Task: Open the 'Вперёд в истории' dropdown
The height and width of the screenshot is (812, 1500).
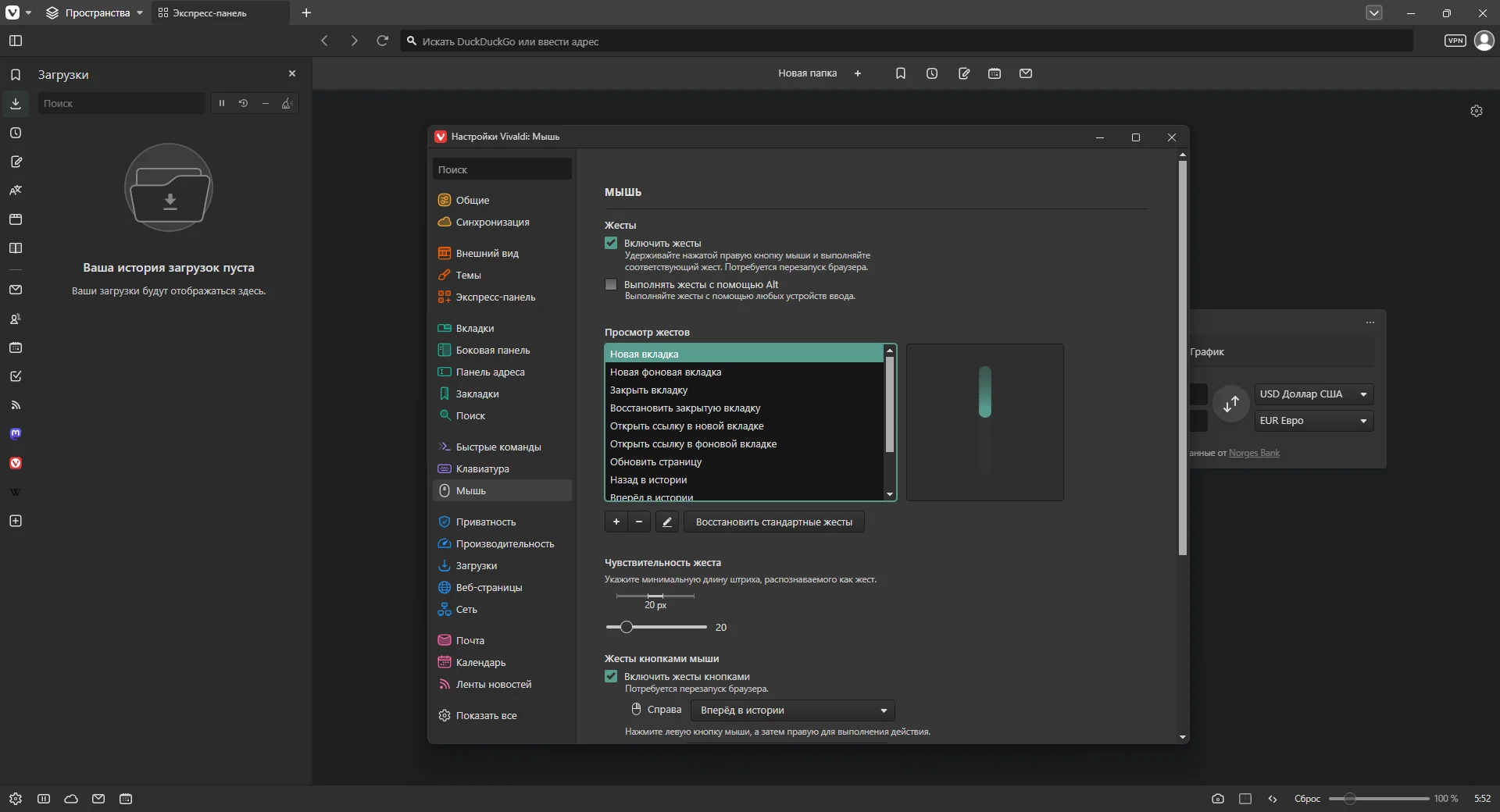Action: pos(793,710)
